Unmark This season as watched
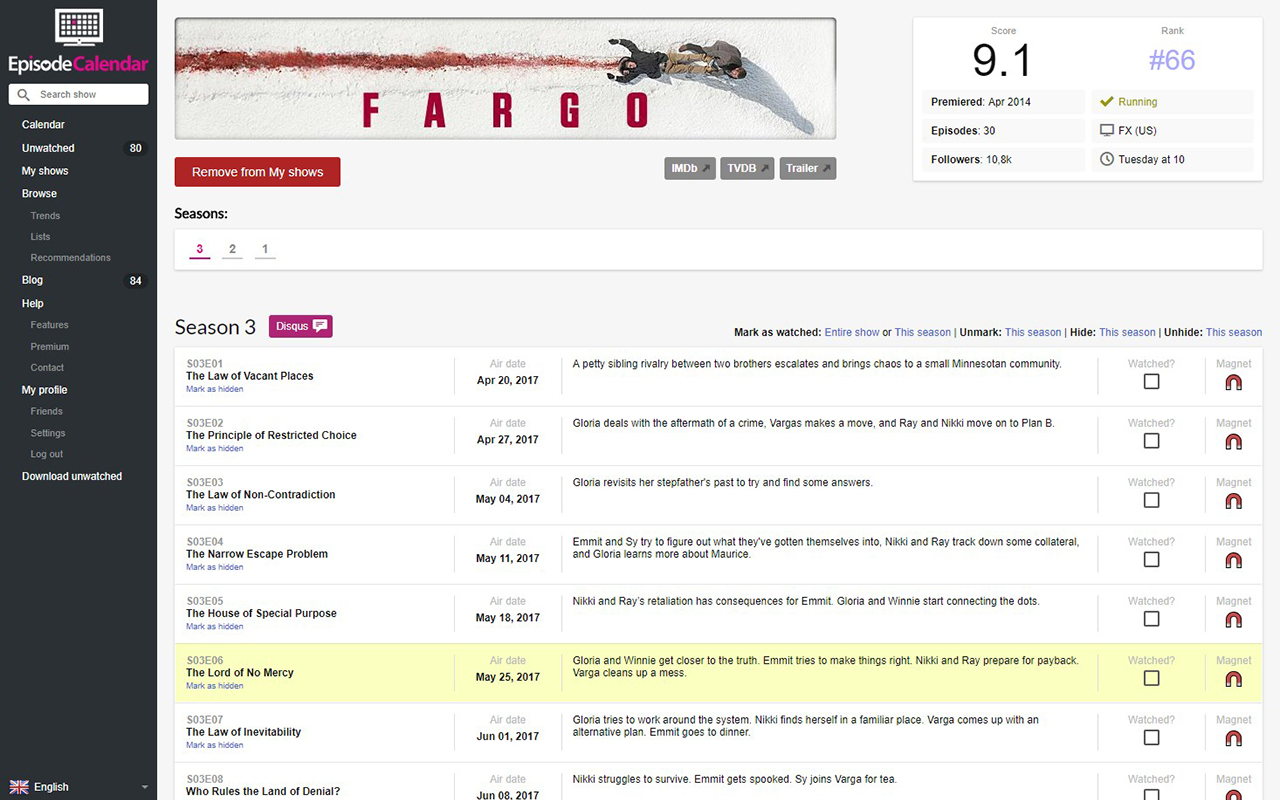Image resolution: width=1280 pixels, height=800 pixels. [1033, 332]
